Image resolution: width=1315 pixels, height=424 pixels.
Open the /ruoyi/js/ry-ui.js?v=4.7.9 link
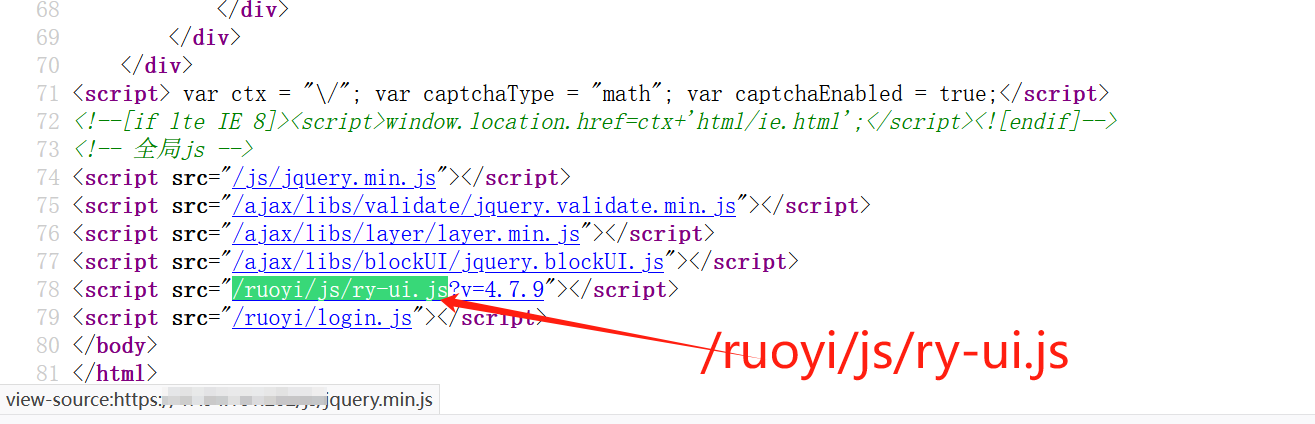point(389,290)
